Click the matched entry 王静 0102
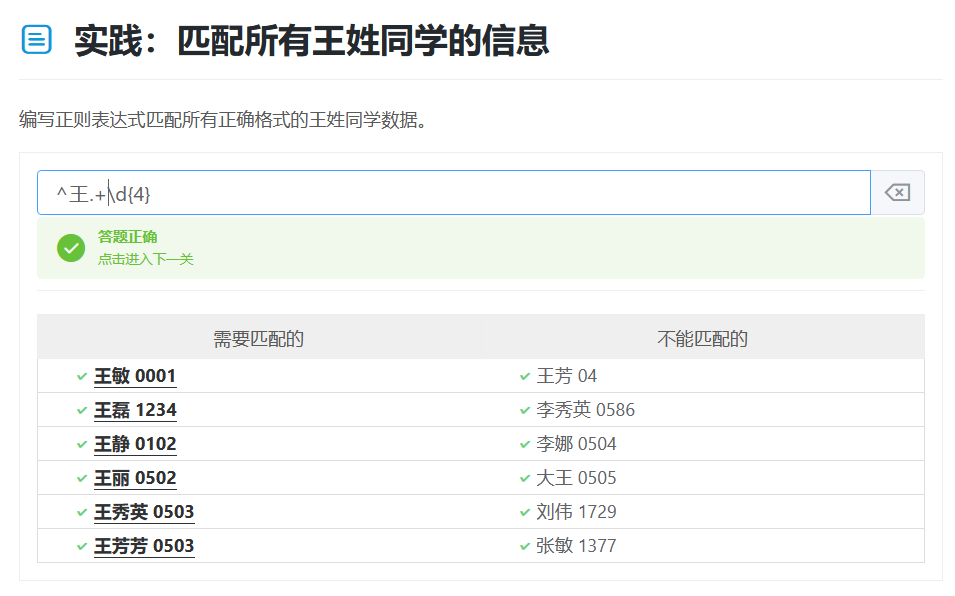Image resolution: width=955 pixels, height=596 pixels. tap(135, 444)
